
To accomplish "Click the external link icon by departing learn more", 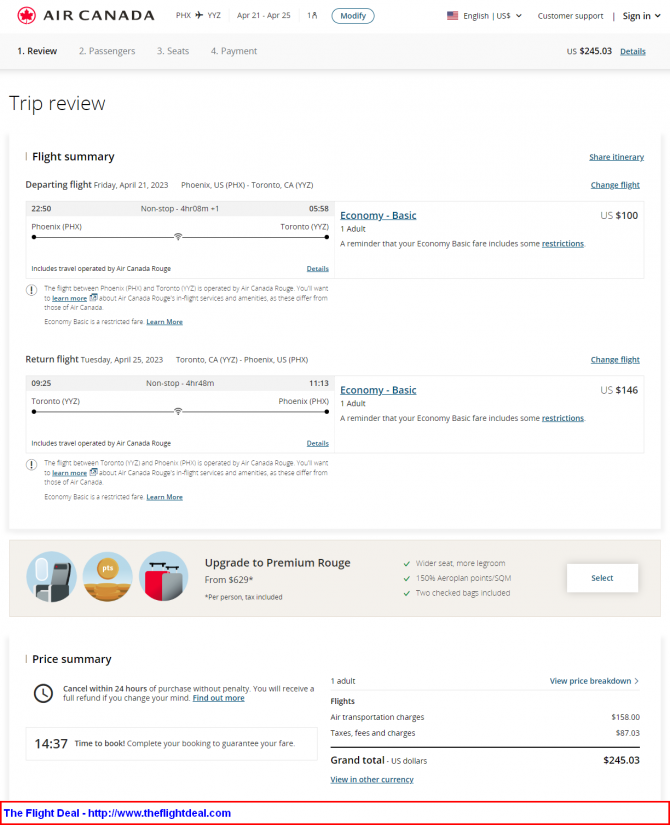I will click(x=93, y=298).
